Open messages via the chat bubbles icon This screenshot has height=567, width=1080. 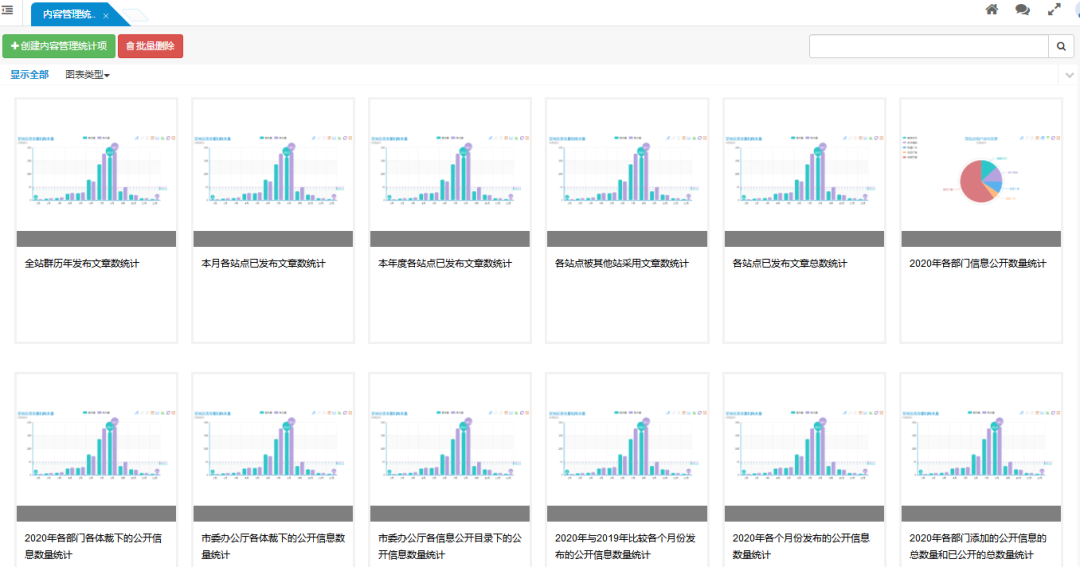(x=1022, y=10)
